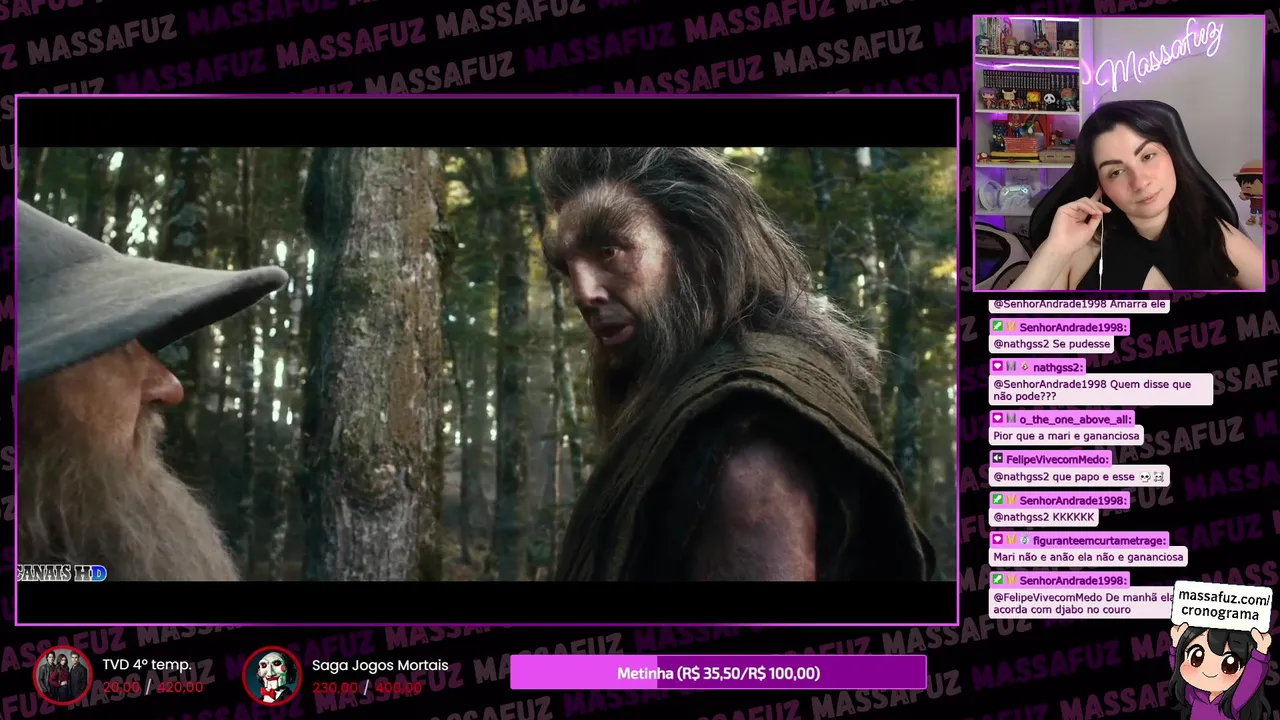Click the Massafuz neon sign in webcam

coord(1160,58)
